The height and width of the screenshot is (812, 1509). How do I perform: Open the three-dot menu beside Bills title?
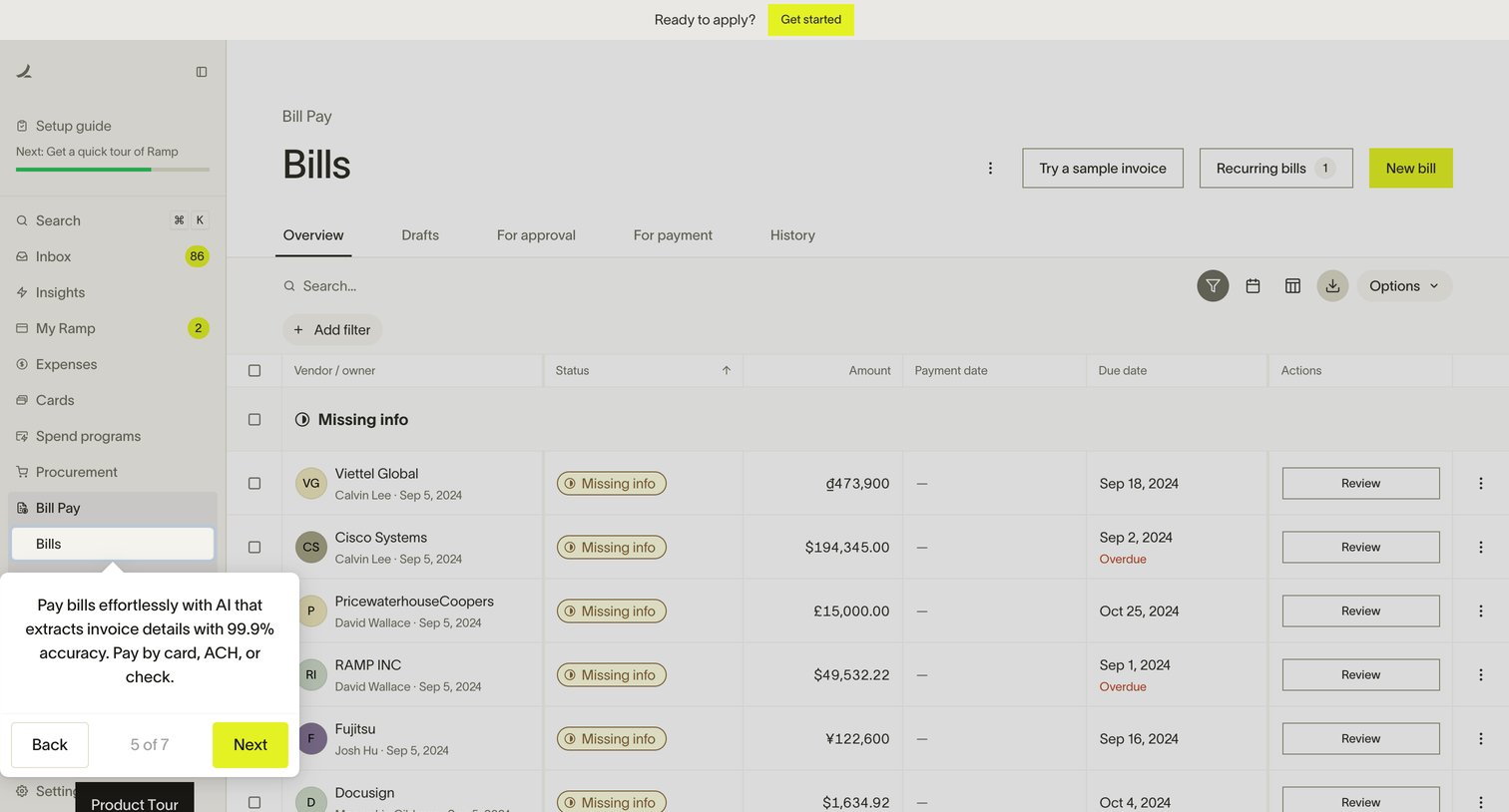pyautogui.click(x=990, y=169)
